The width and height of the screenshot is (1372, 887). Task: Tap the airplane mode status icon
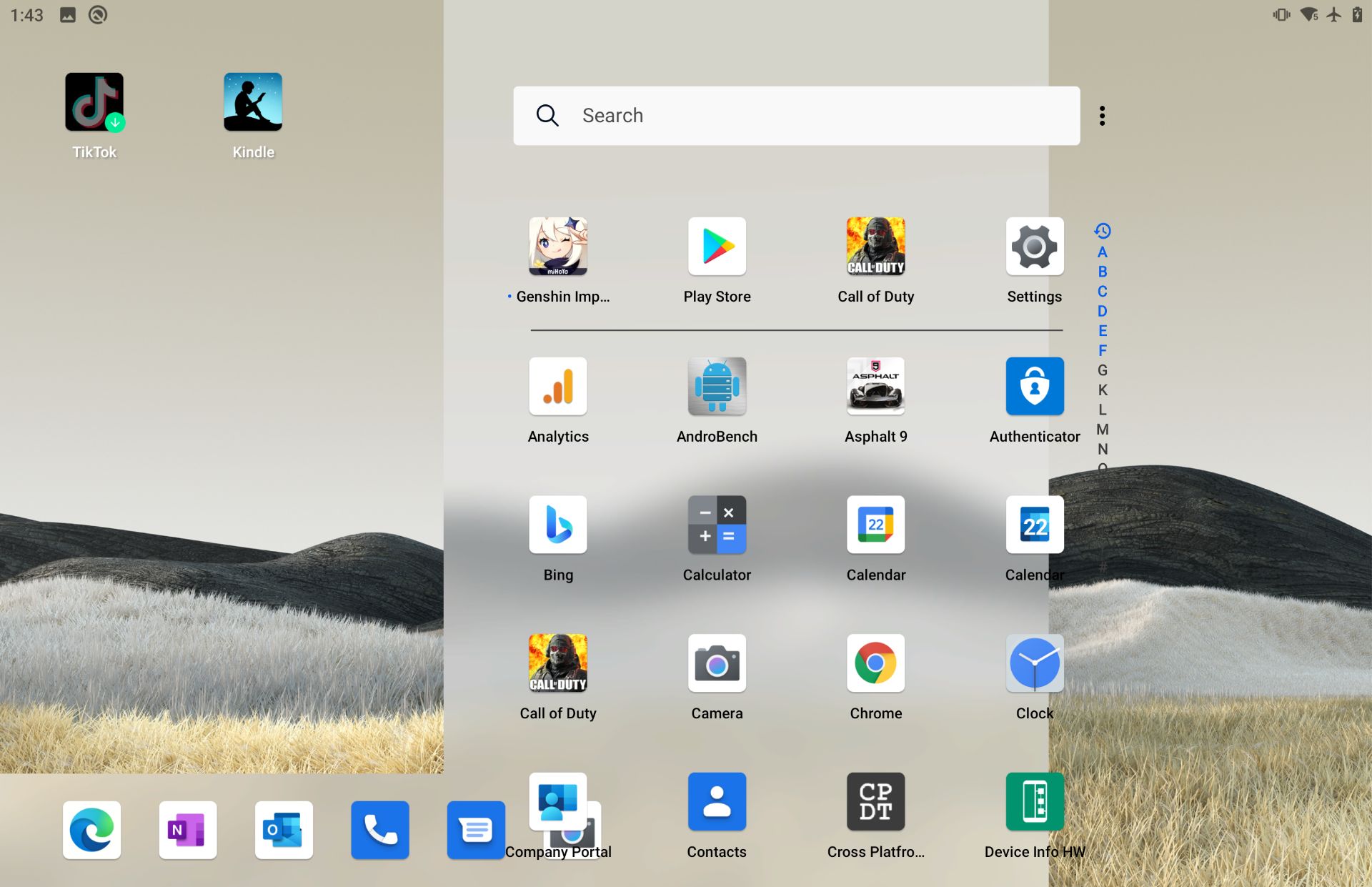(x=1334, y=14)
